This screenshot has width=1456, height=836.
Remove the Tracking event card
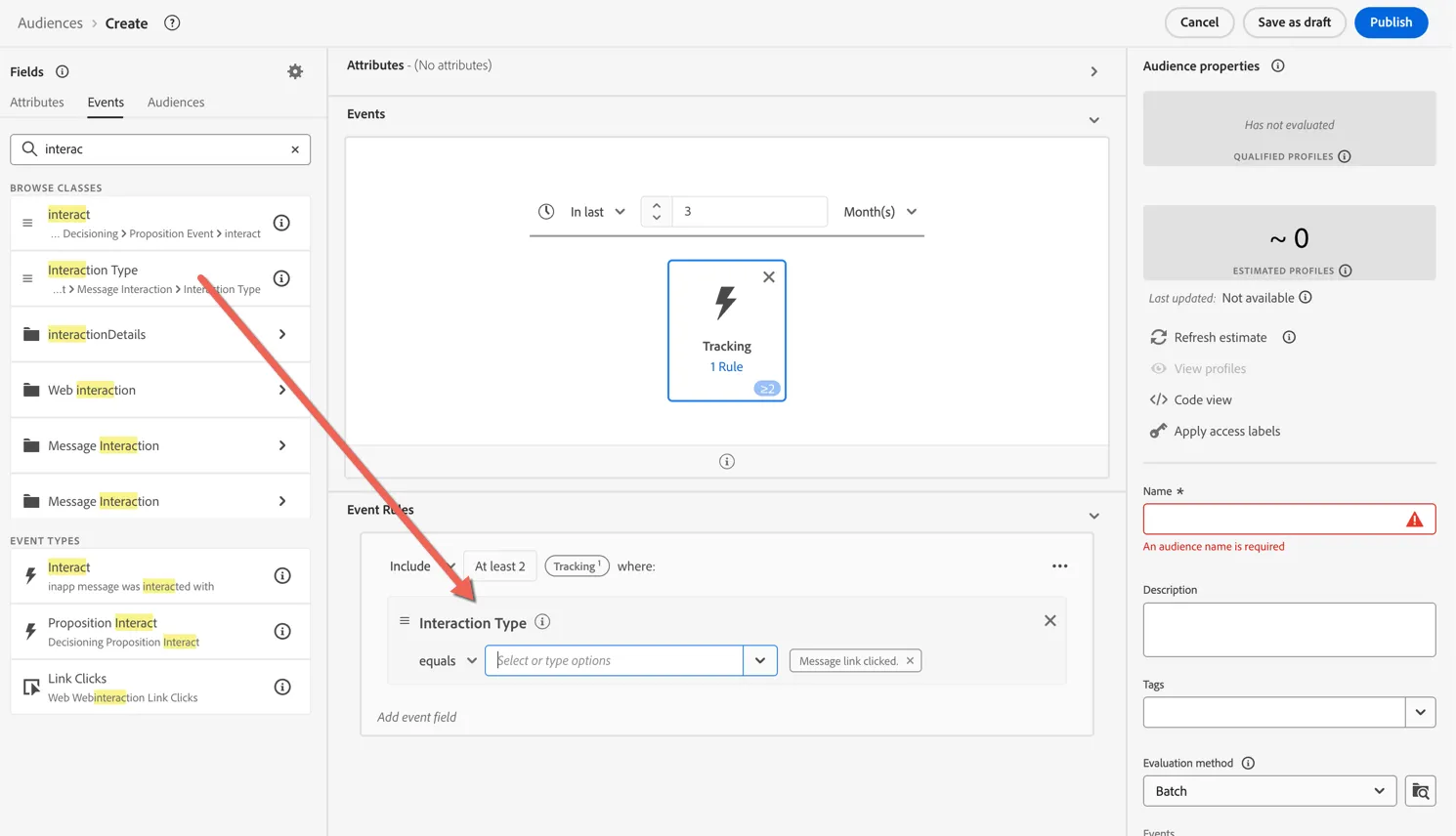[x=769, y=277]
